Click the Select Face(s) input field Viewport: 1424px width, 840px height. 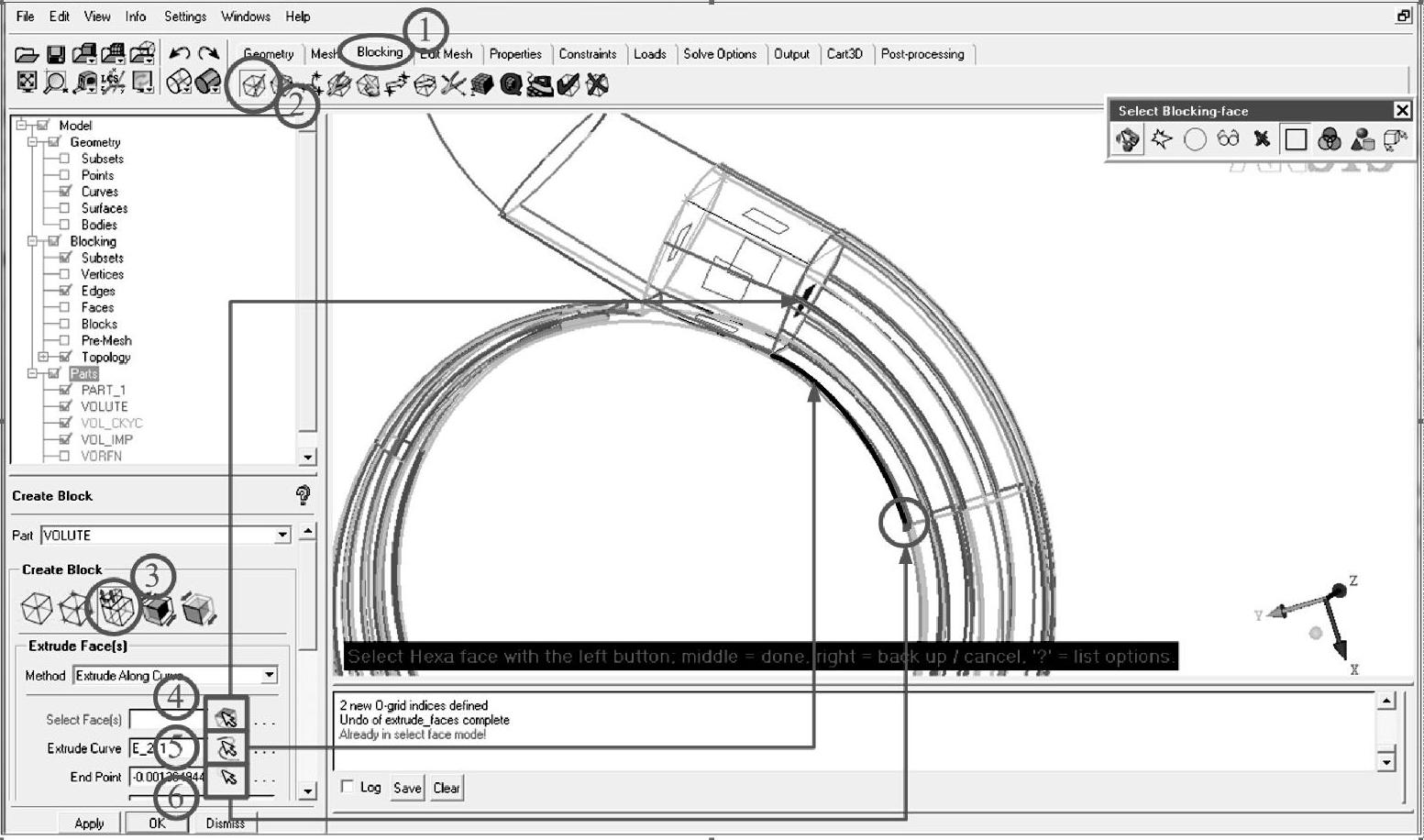coord(168,720)
